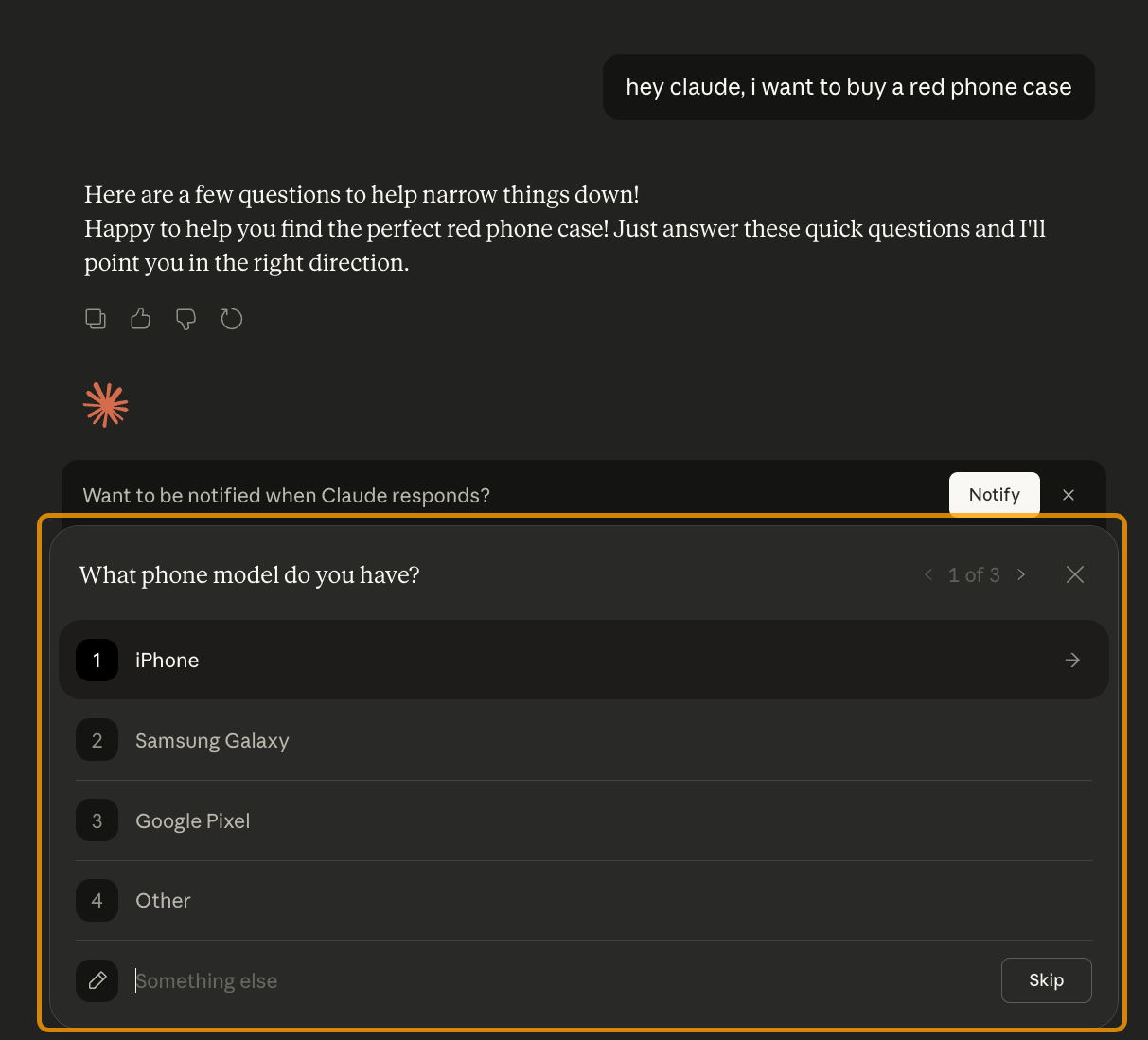Close the phone model question panel

tap(1075, 574)
